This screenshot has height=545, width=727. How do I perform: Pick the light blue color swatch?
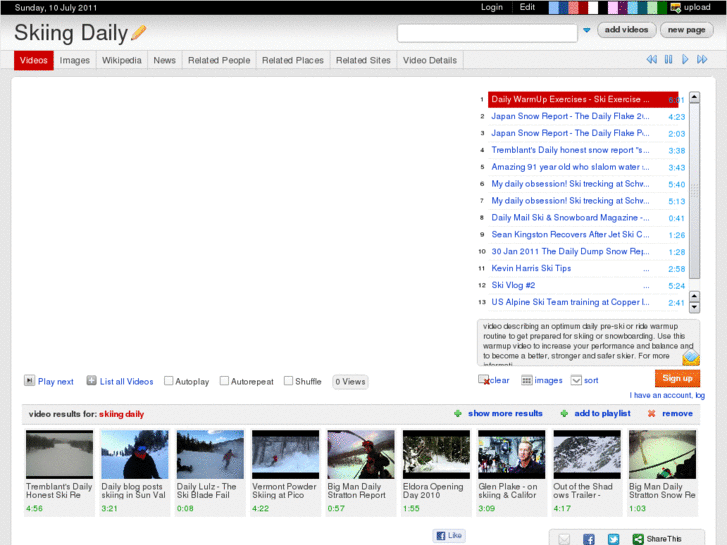pos(554,7)
